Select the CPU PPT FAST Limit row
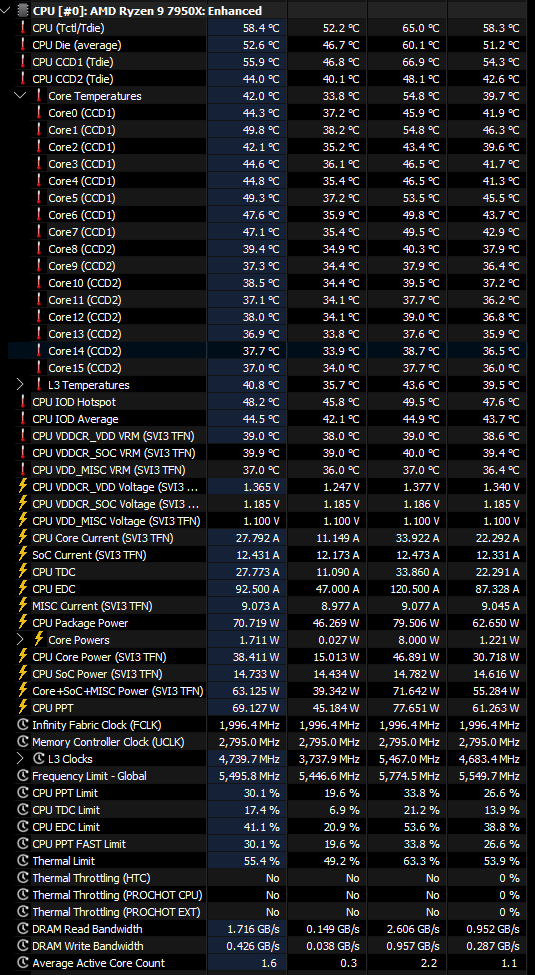This screenshot has height=975, width=535. point(268,844)
